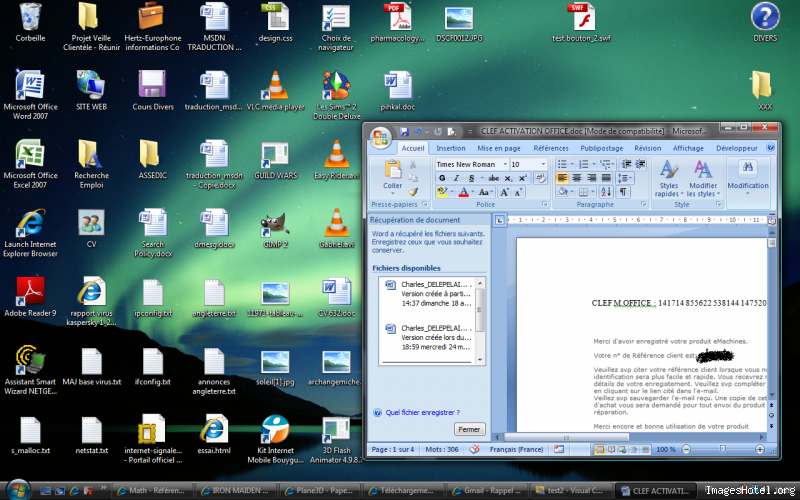Select Align Left paragraph alignment
Image resolution: width=800 pixels, height=500 pixels.
[x=562, y=178]
